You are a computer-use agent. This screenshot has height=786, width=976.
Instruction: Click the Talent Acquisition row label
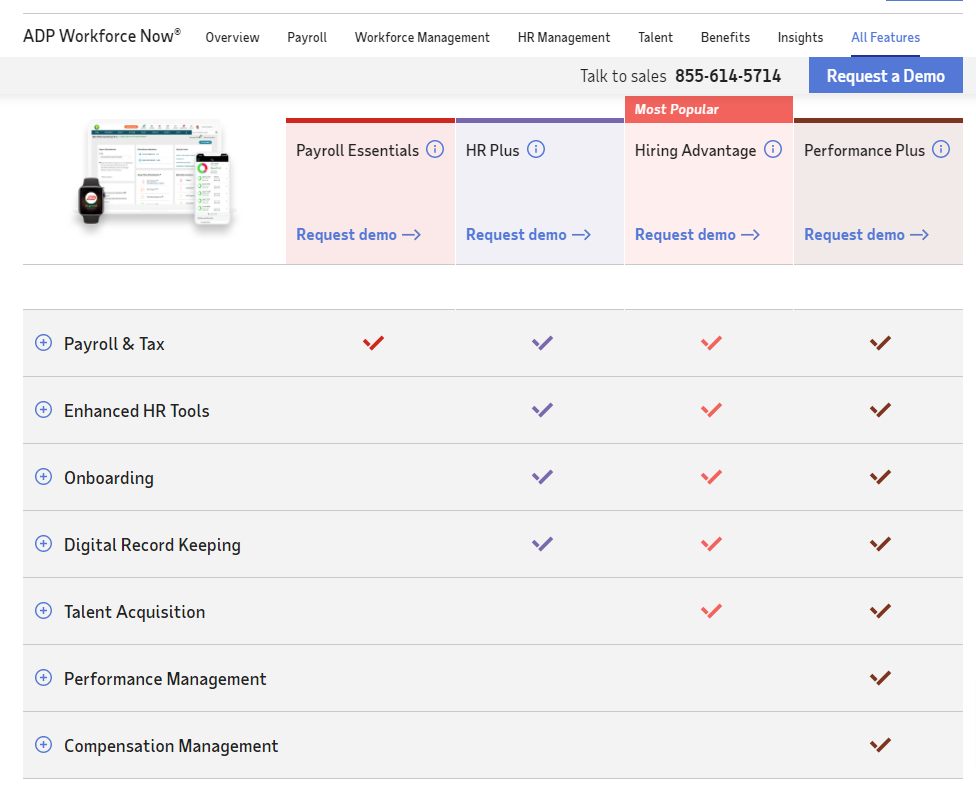[x=134, y=612]
